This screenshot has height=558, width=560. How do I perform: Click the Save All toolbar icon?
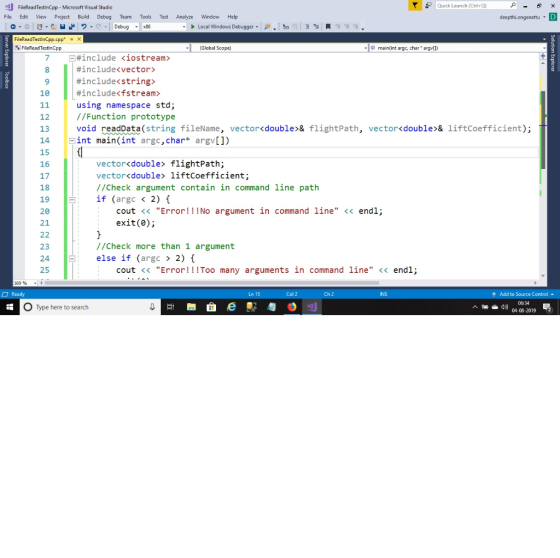[72, 27]
